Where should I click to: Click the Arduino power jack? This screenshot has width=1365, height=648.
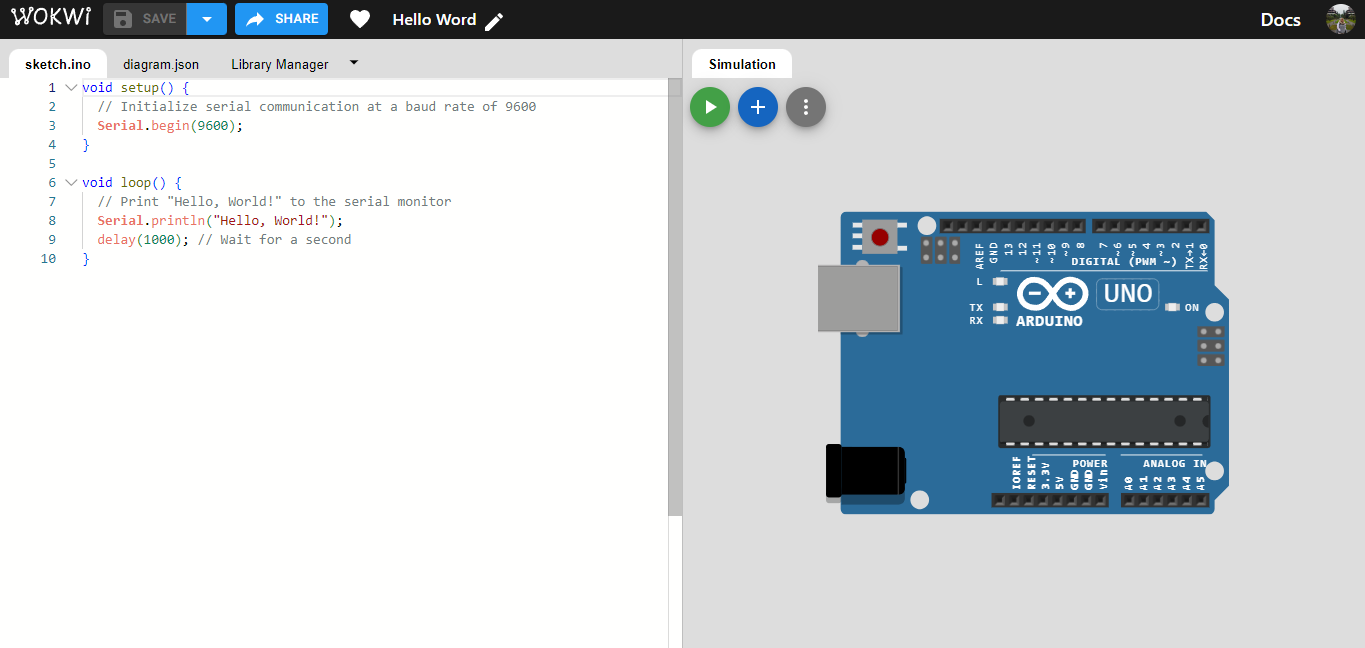pos(865,472)
